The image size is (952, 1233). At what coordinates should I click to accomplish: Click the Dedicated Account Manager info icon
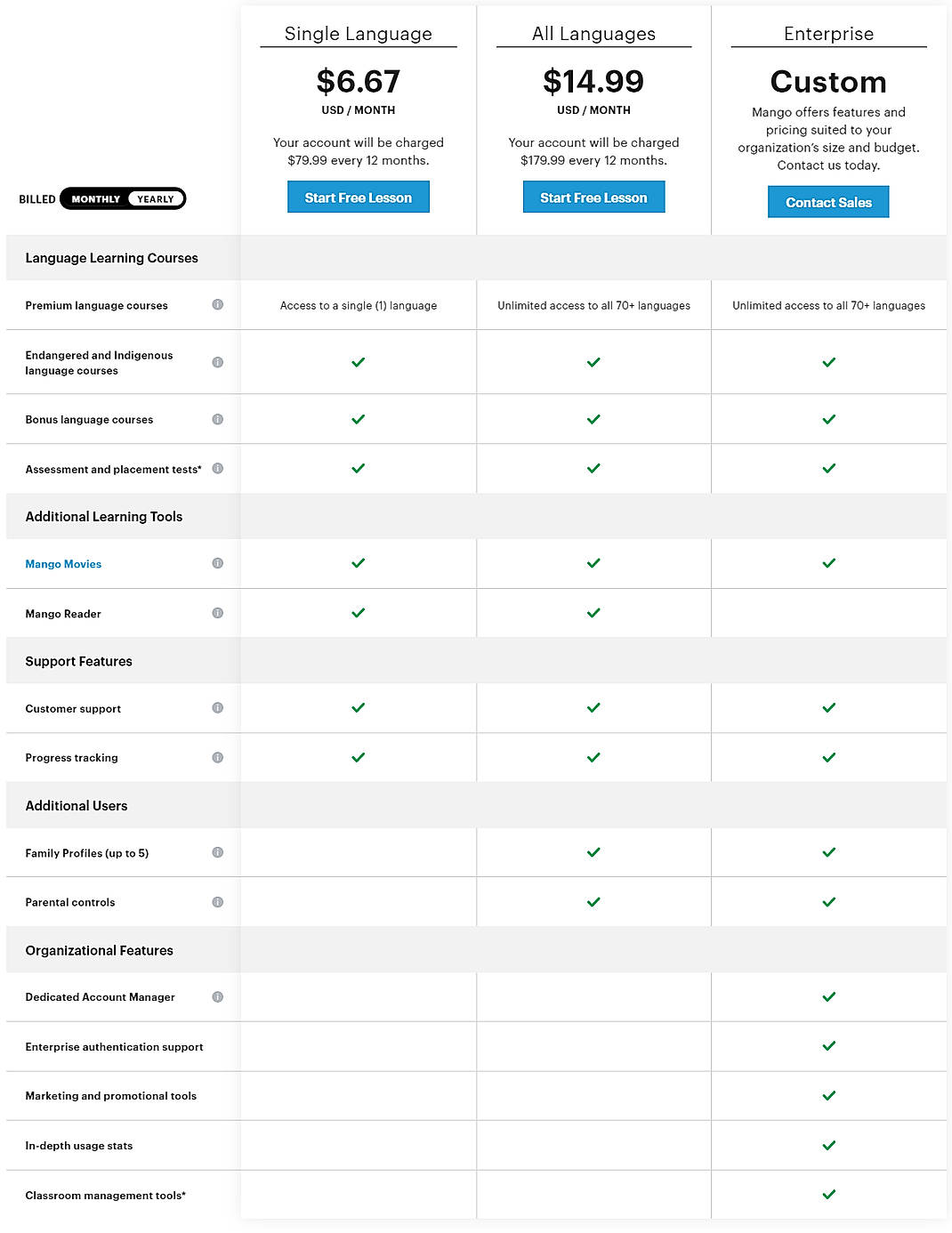click(x=218, y=996)
